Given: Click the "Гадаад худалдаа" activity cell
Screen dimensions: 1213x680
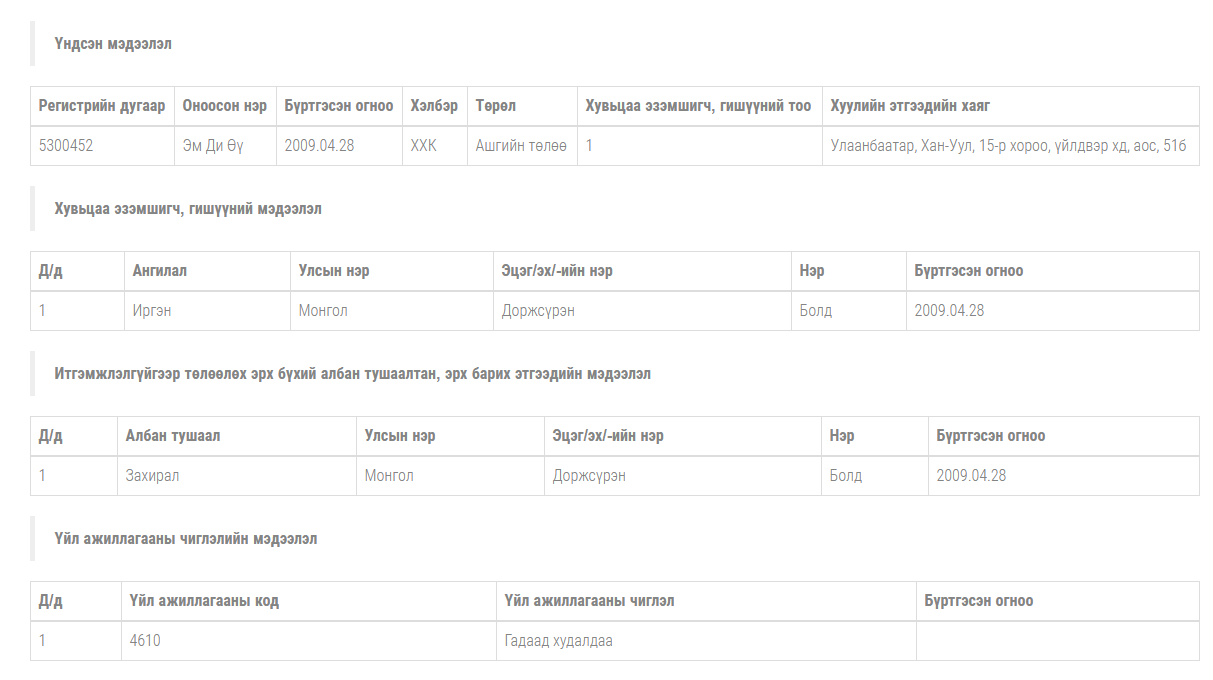Looking at the screenshot, I should click(x=559, y=641).
